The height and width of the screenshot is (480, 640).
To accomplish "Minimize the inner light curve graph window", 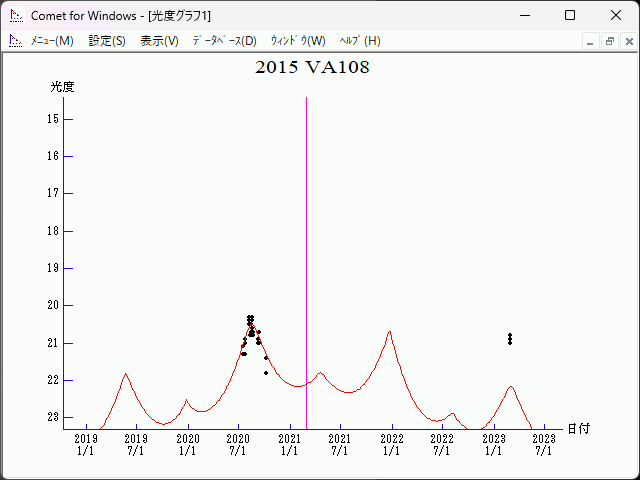I will [x=590, y=41].
